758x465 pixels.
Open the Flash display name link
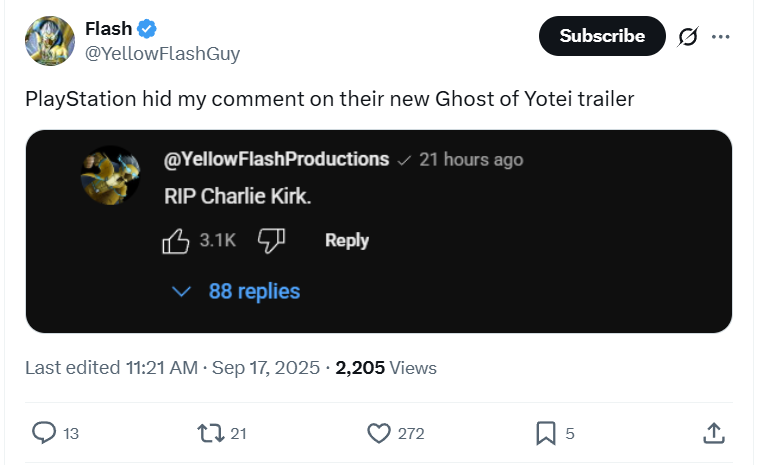tap(108, 29)
